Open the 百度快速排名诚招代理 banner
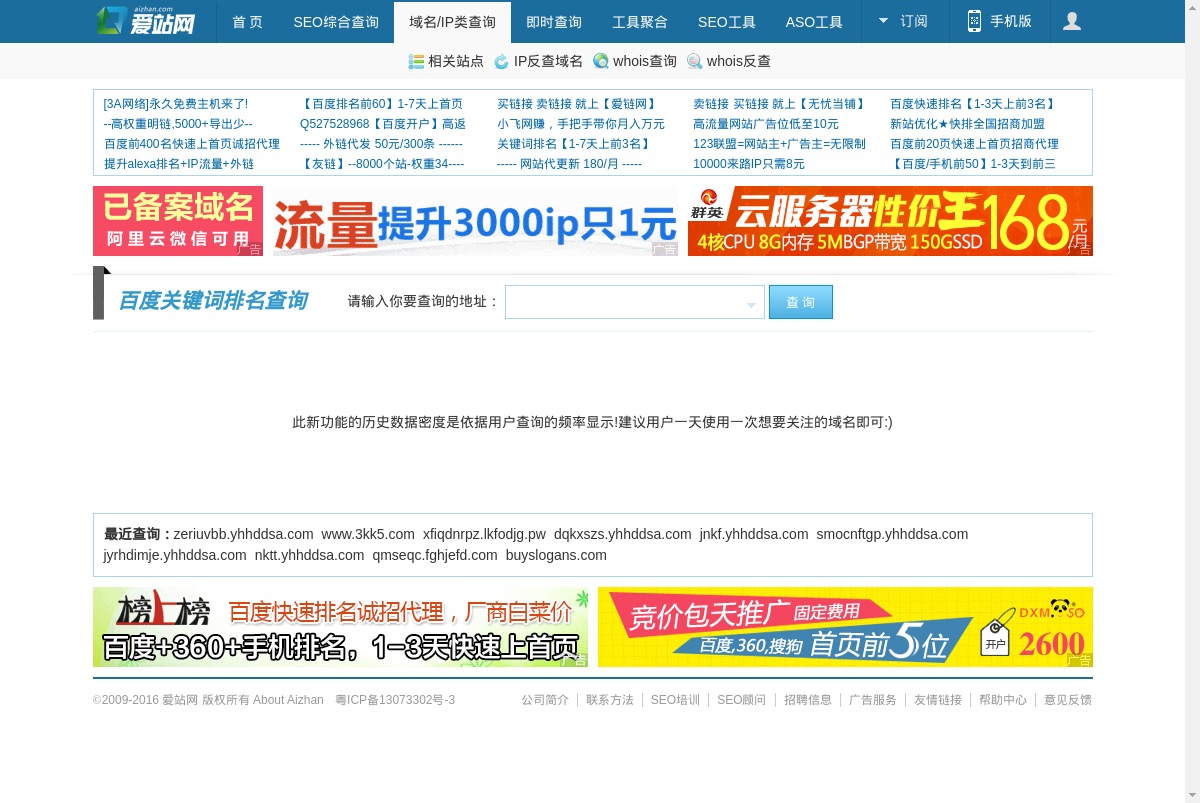Screen dimensions: 1200x803 pos(340,627)
